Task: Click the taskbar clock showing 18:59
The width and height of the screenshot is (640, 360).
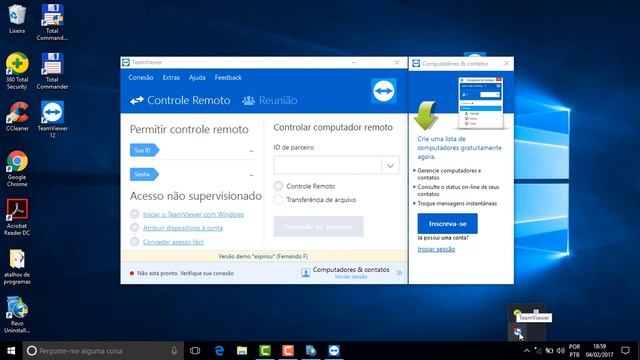Action: (x=599, y=351)
